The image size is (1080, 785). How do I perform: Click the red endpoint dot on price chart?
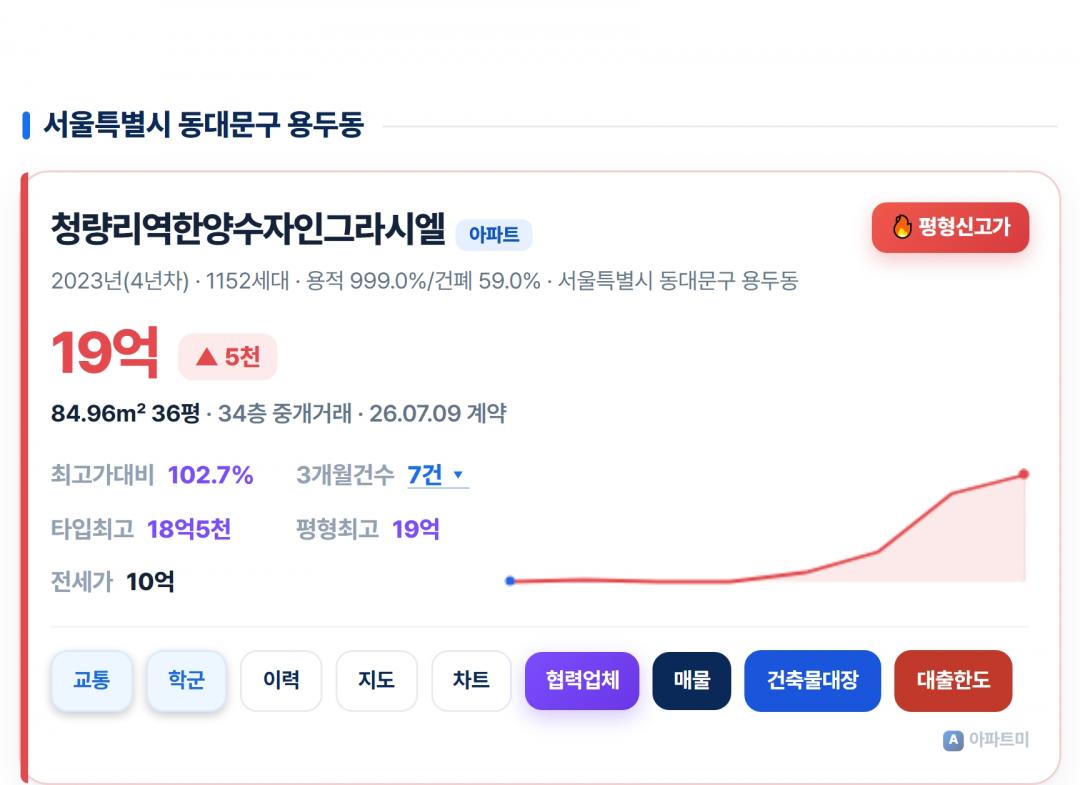1024,474
